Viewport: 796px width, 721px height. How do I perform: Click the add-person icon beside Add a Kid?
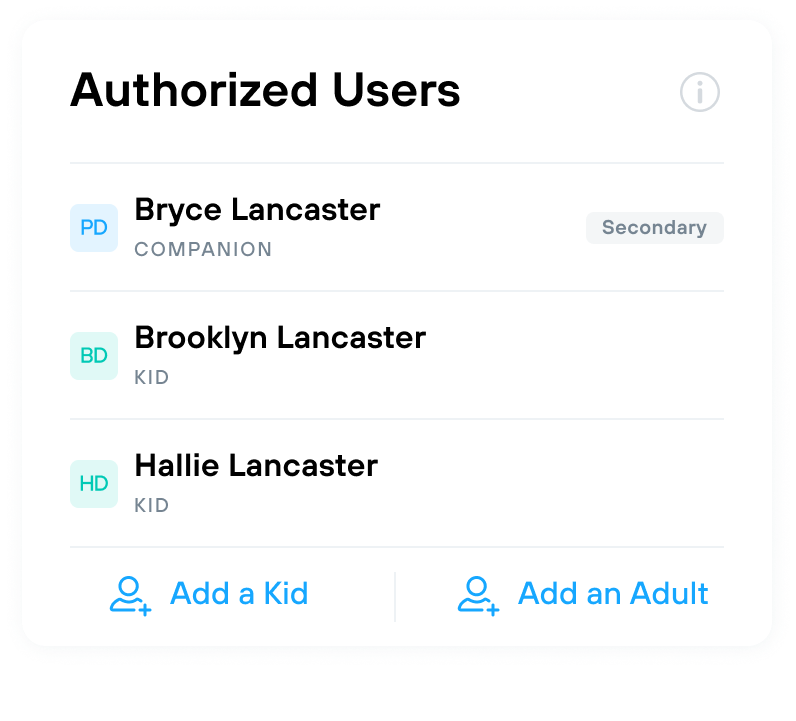coord(130,596)
